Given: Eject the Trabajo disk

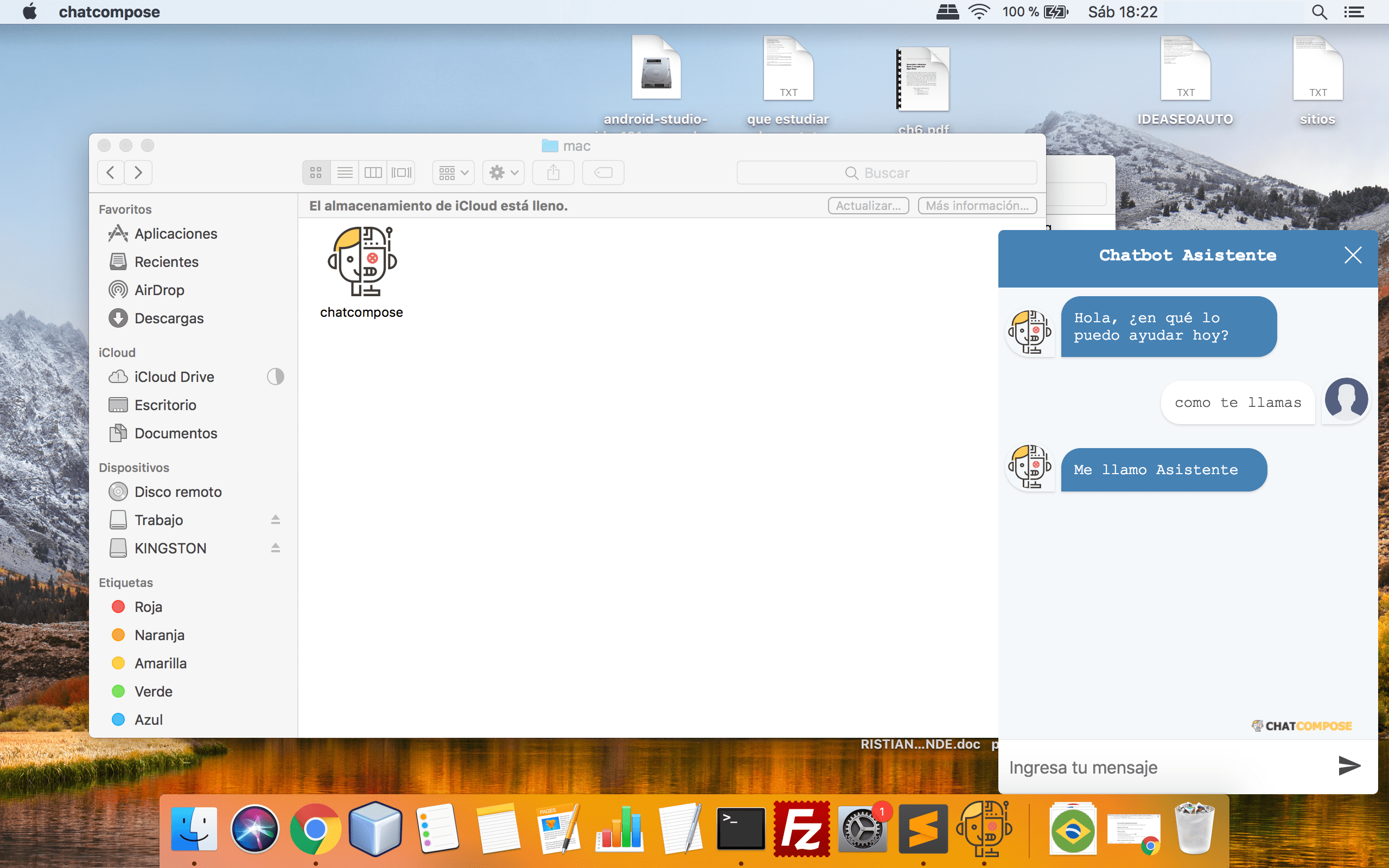Looking at the screenshot, I should 276,520.
